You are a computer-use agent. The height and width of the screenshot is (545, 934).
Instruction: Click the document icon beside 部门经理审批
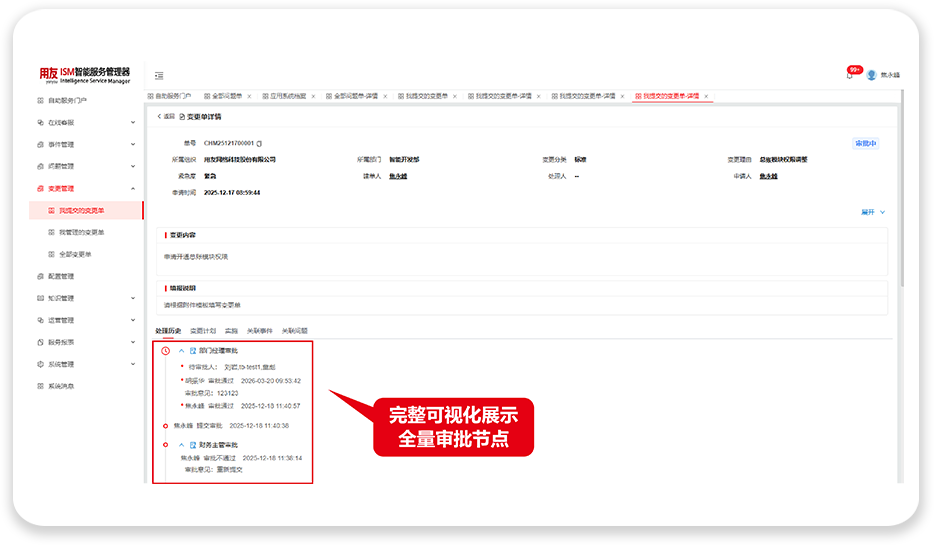(x=193, y=351)
